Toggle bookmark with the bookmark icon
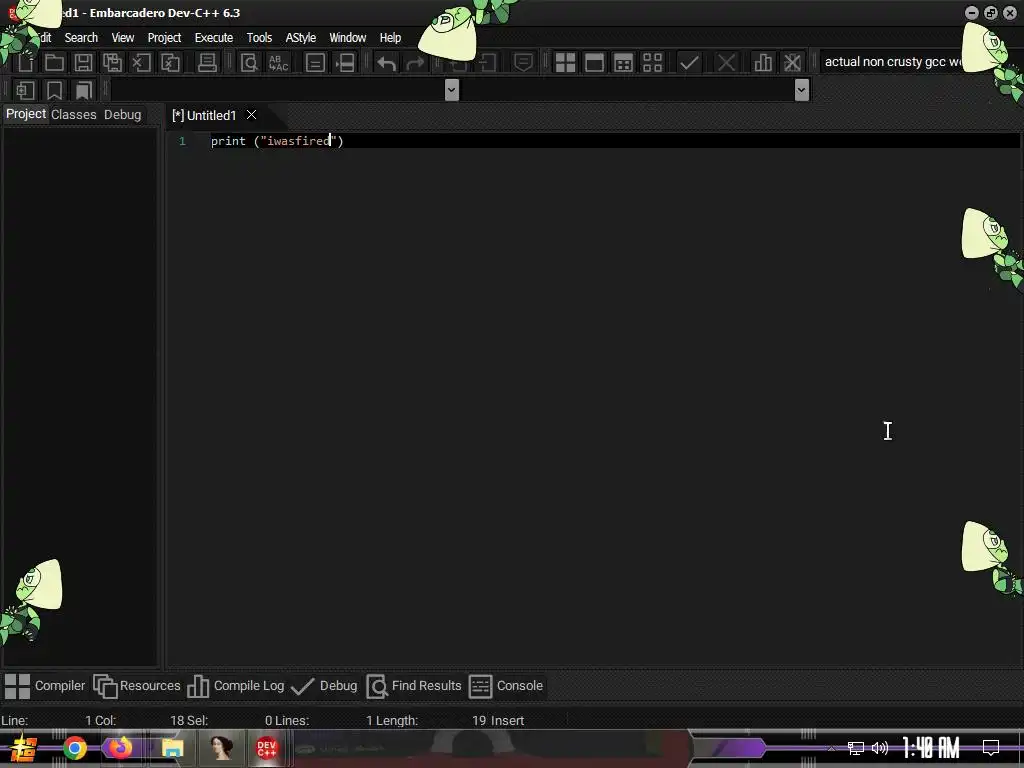The width and height of the screenshot is (1024, 768). coord(54,90)
